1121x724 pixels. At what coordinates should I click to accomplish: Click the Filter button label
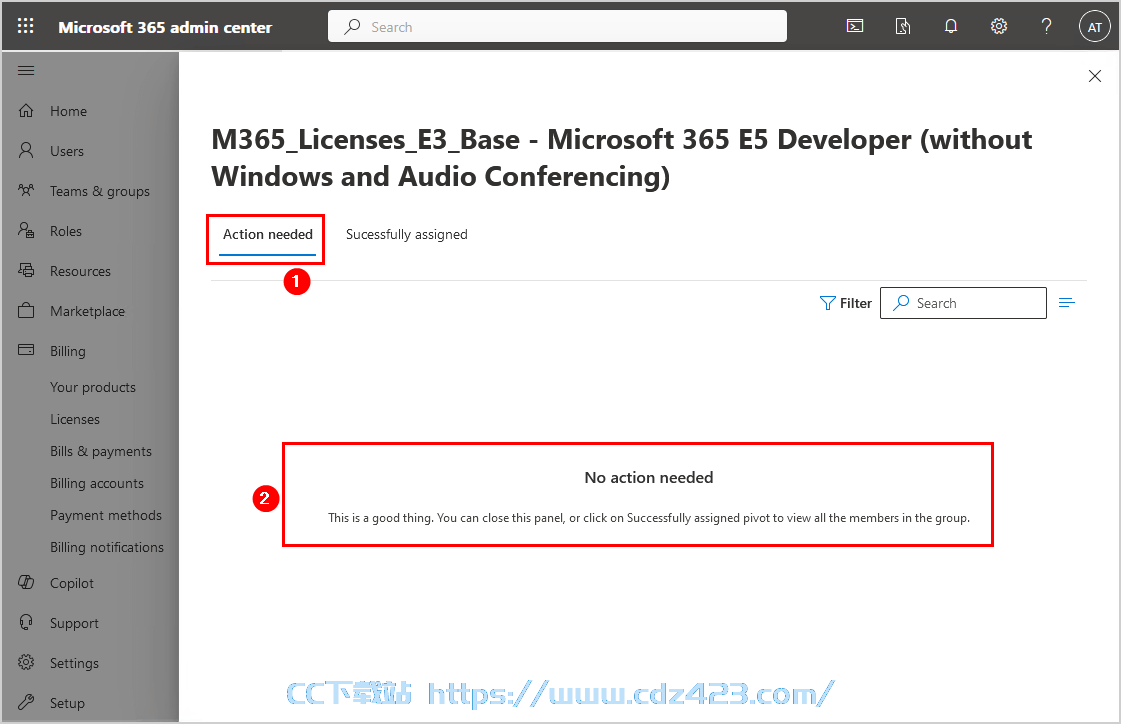point(855,303)
